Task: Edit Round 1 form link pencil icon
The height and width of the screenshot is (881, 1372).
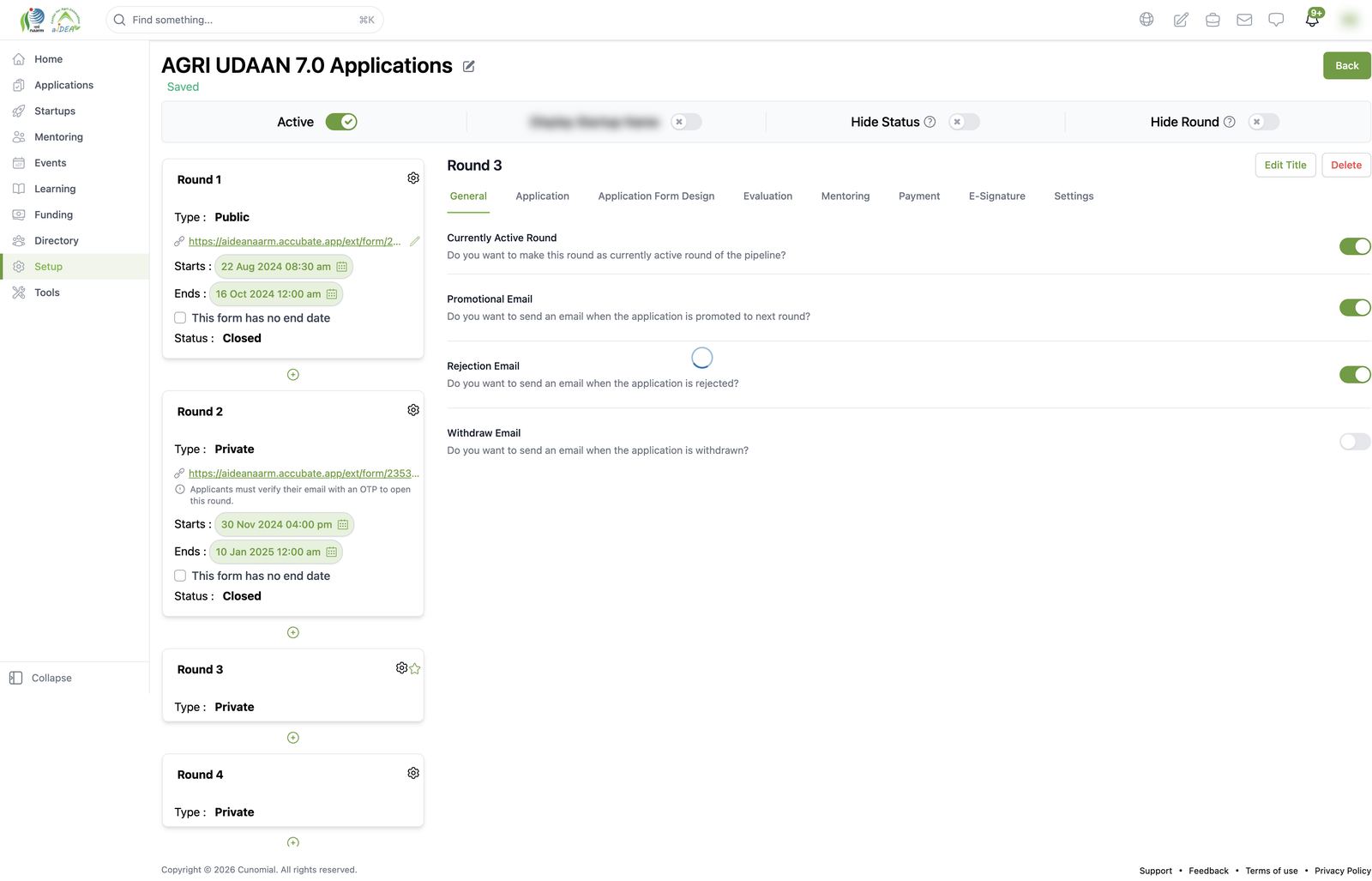Action: 415,241
